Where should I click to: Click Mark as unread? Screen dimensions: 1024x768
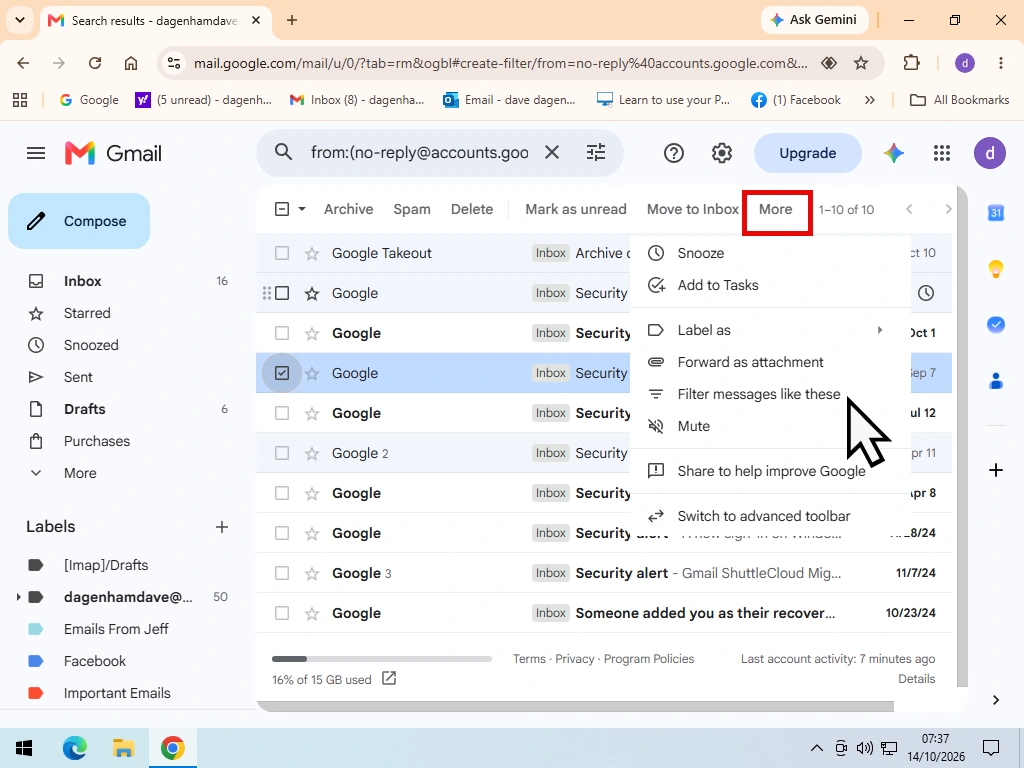click(x=576, y=210)
